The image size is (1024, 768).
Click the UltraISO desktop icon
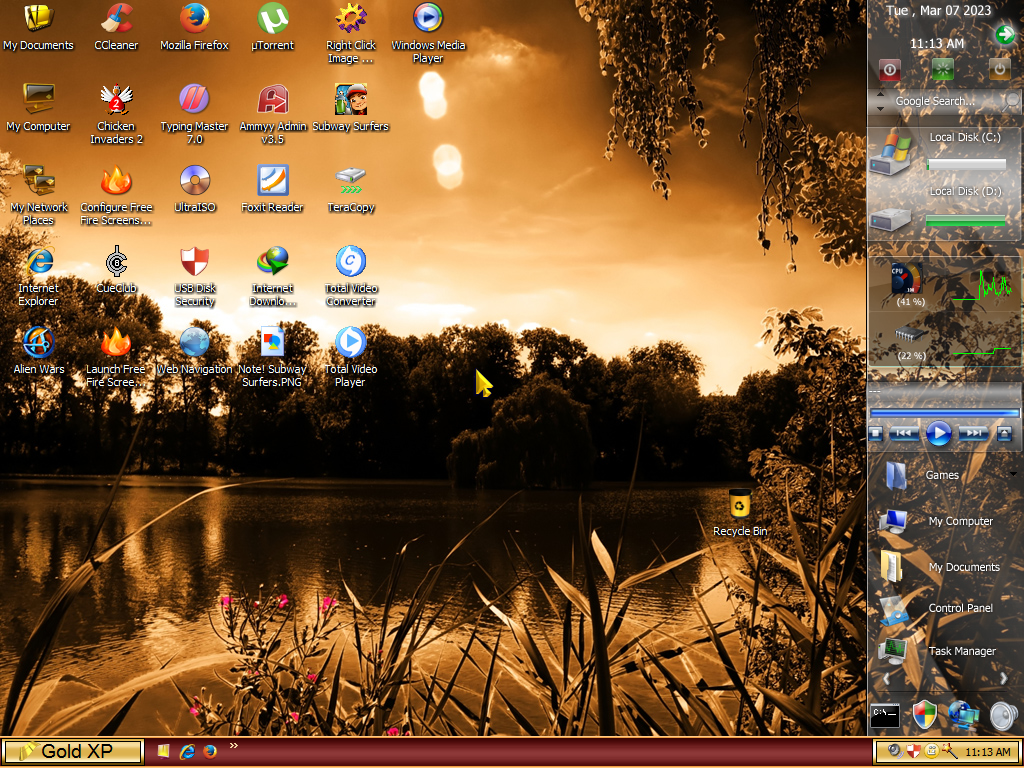click(194, 181)
